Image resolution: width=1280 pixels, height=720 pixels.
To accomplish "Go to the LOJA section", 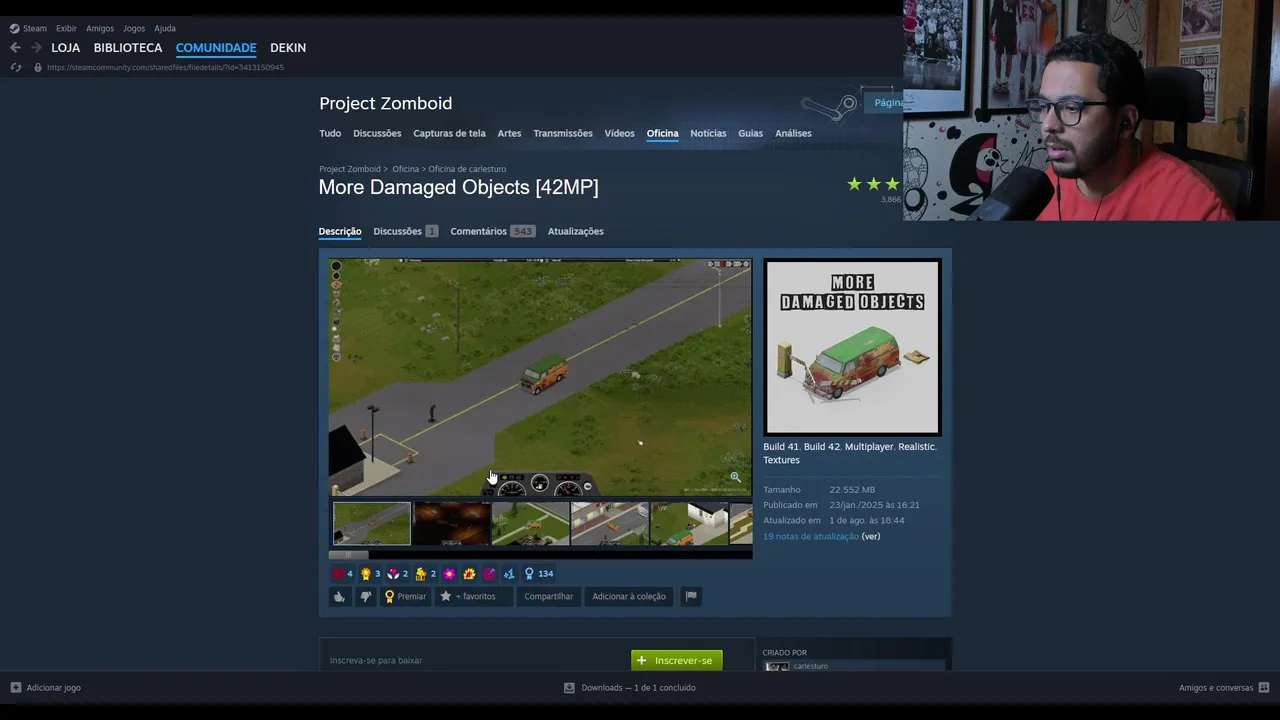I will tap(66, 48).
